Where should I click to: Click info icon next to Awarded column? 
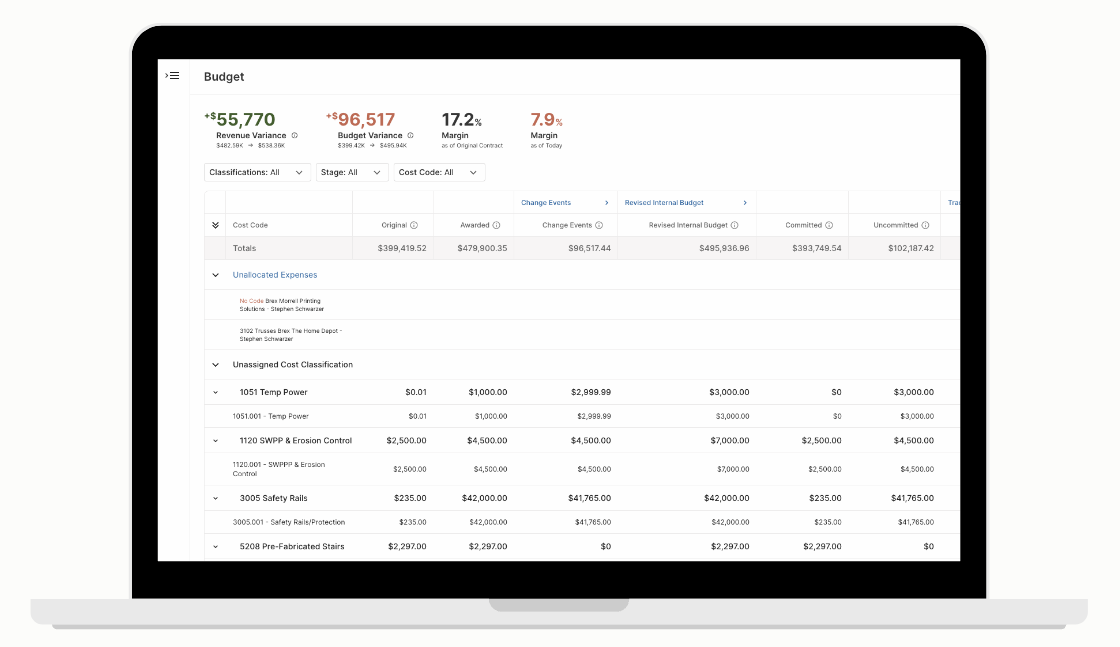point(496,225)
